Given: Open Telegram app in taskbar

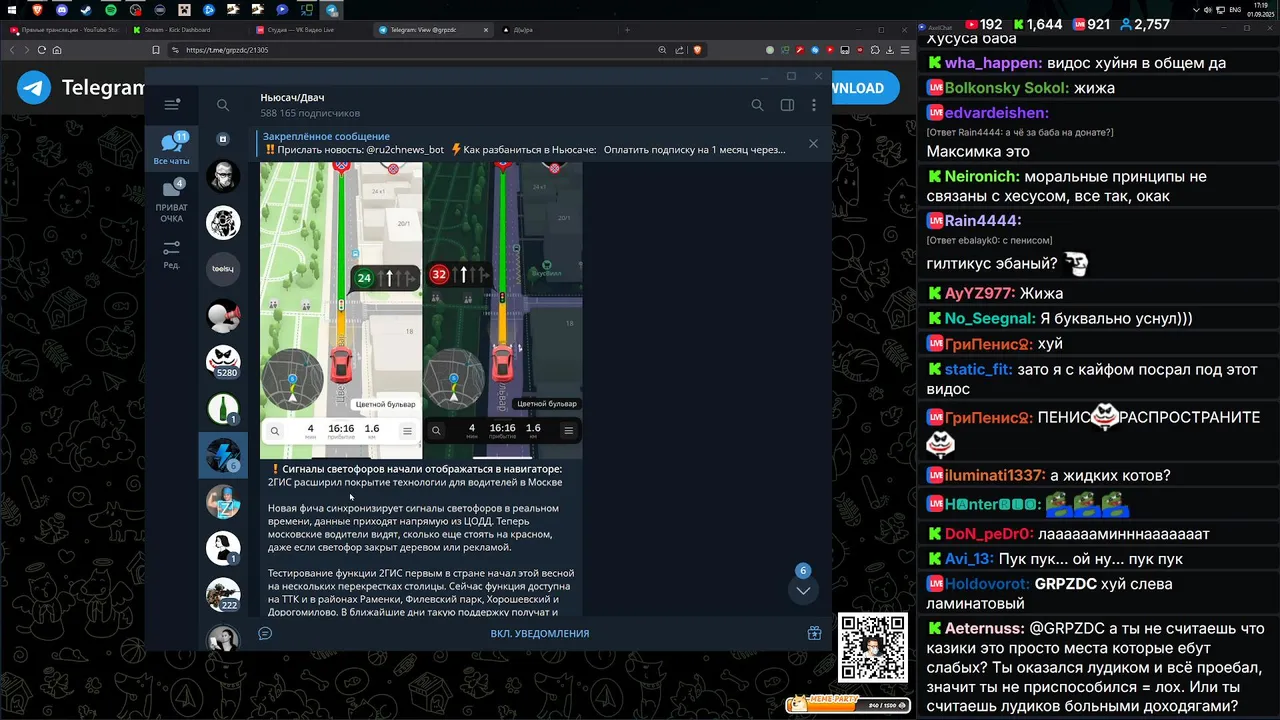Looking at the screenshot, I should [332, 9].
